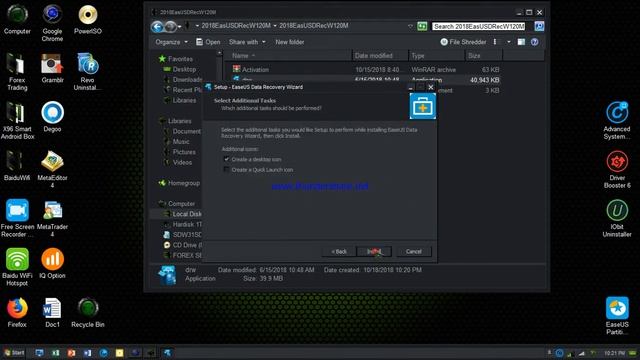Click the Start button on the taskbar
The height and width of the screenshot is (360, 640).
click(14, 353)
